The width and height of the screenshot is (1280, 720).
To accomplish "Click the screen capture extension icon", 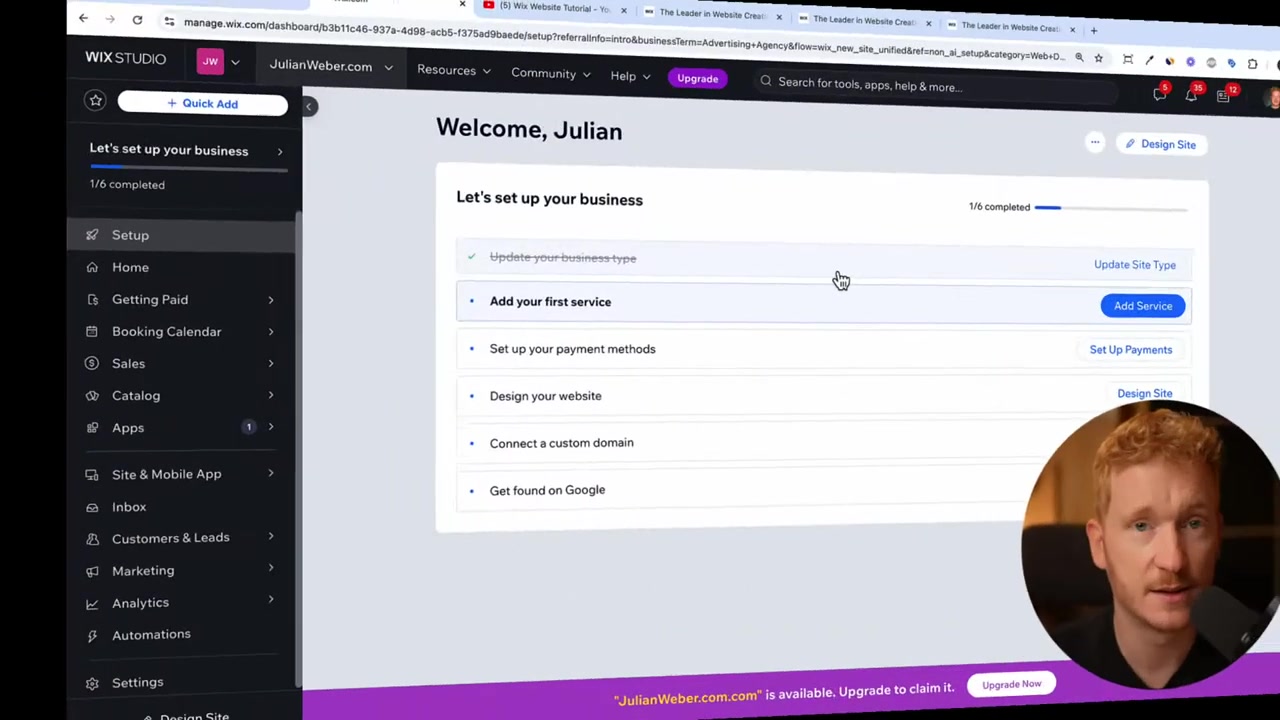I will 1127,60.
